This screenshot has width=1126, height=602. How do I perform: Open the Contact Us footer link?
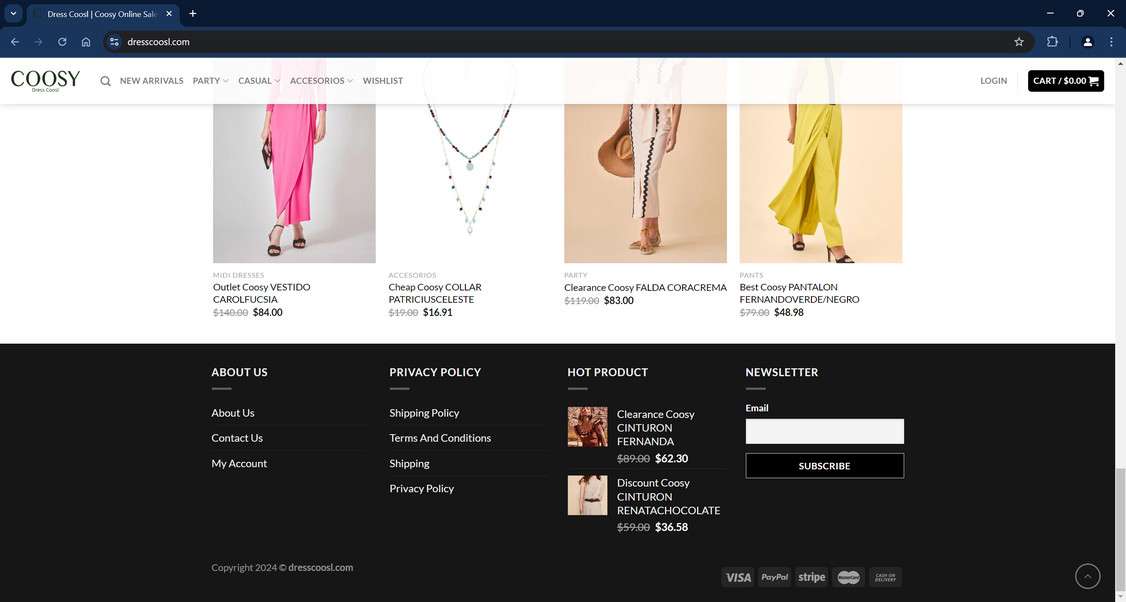point(237,438)
